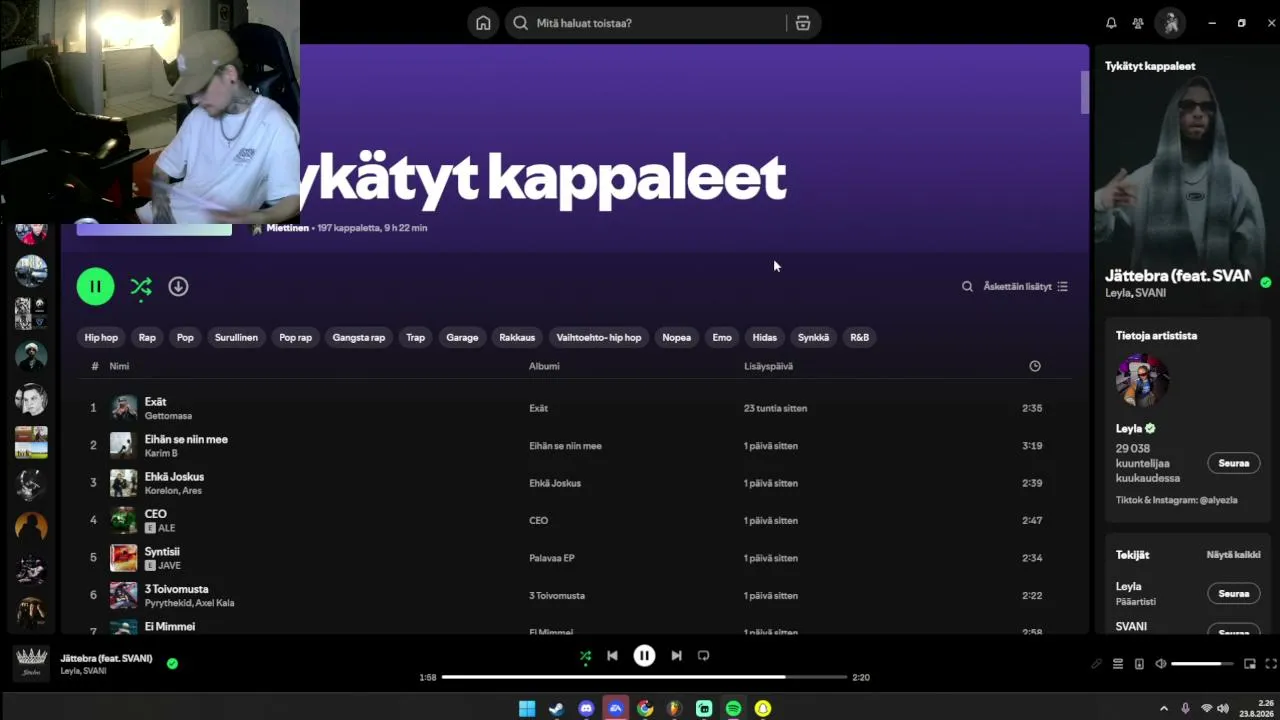Viewport: 1280px width, 720px height.
Task: Click the now playing album cover thumbnail
Action: (32, 663)
